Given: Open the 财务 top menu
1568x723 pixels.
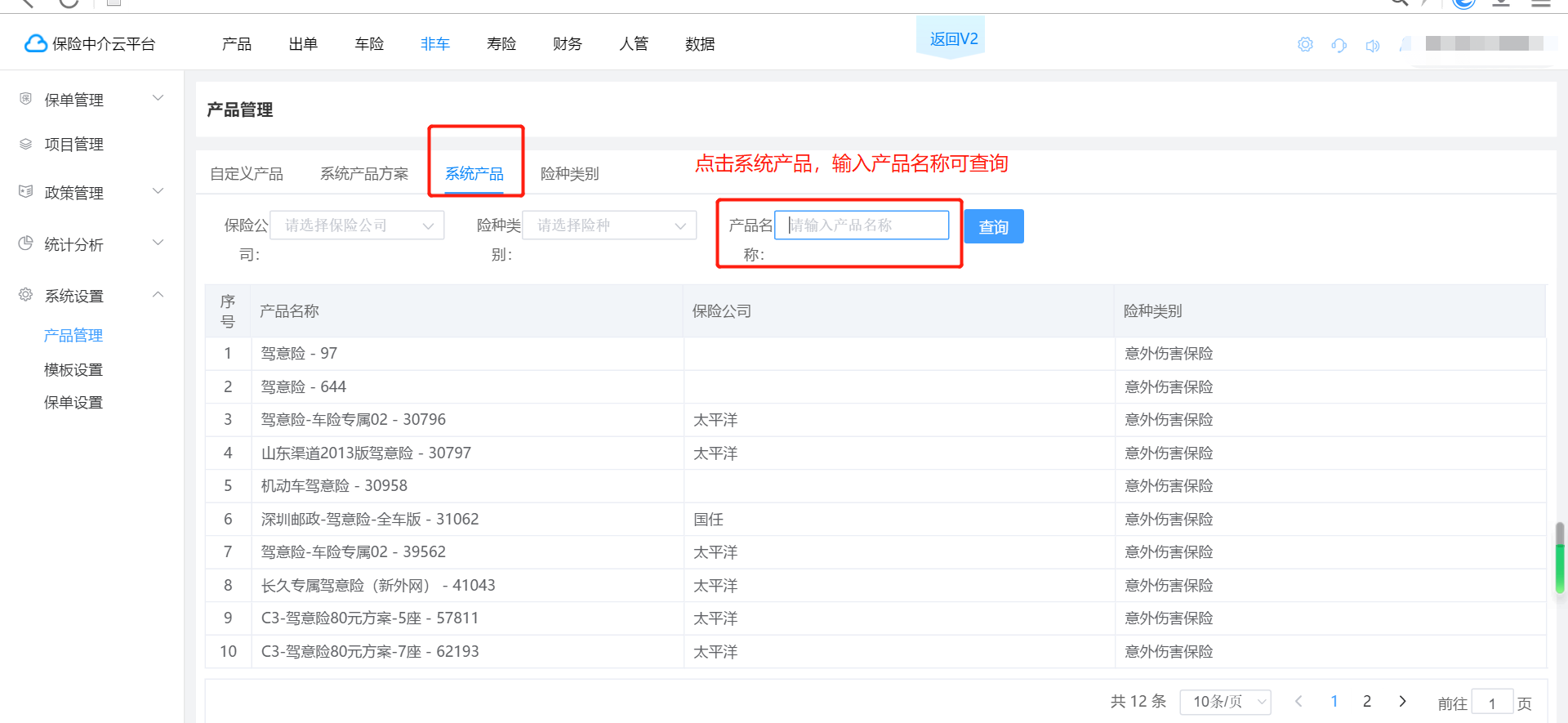Looking at the screenshot, I should [x=568, y=44].
